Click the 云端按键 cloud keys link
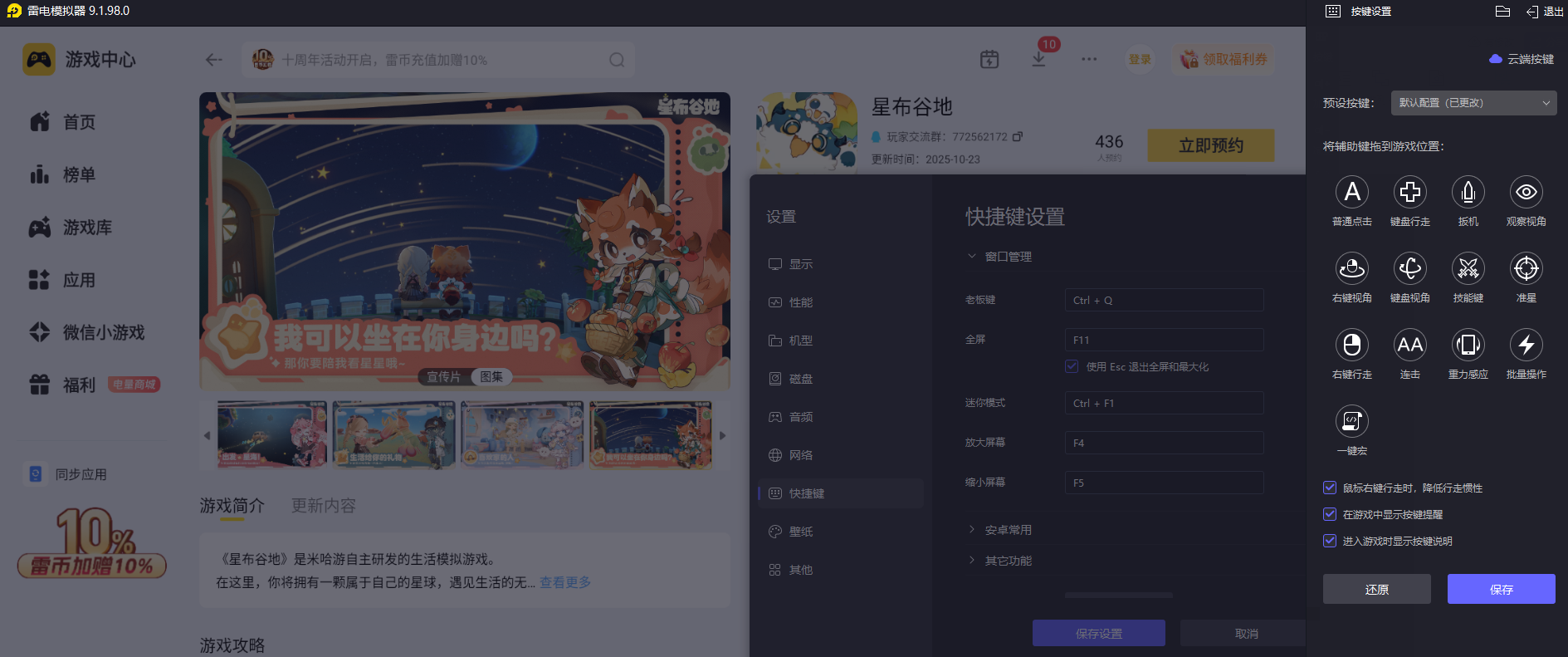 click(x=1522, y=59)
